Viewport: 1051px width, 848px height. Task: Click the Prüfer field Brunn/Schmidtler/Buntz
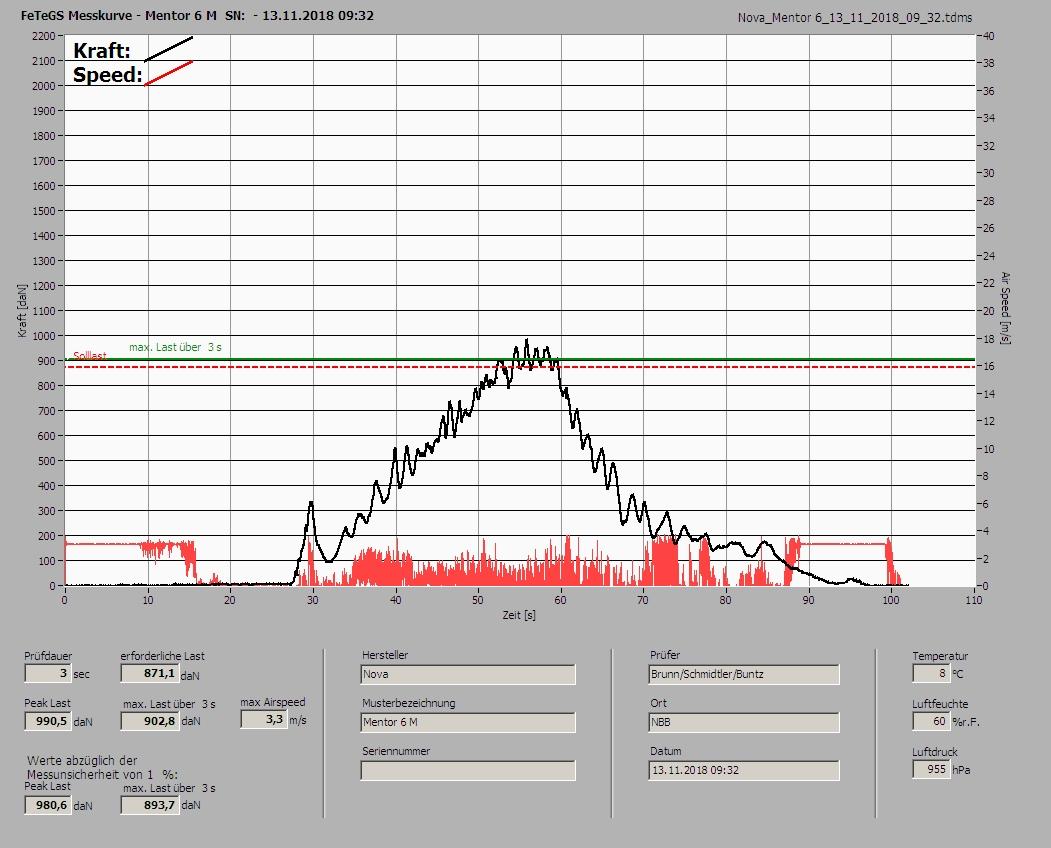744,674
